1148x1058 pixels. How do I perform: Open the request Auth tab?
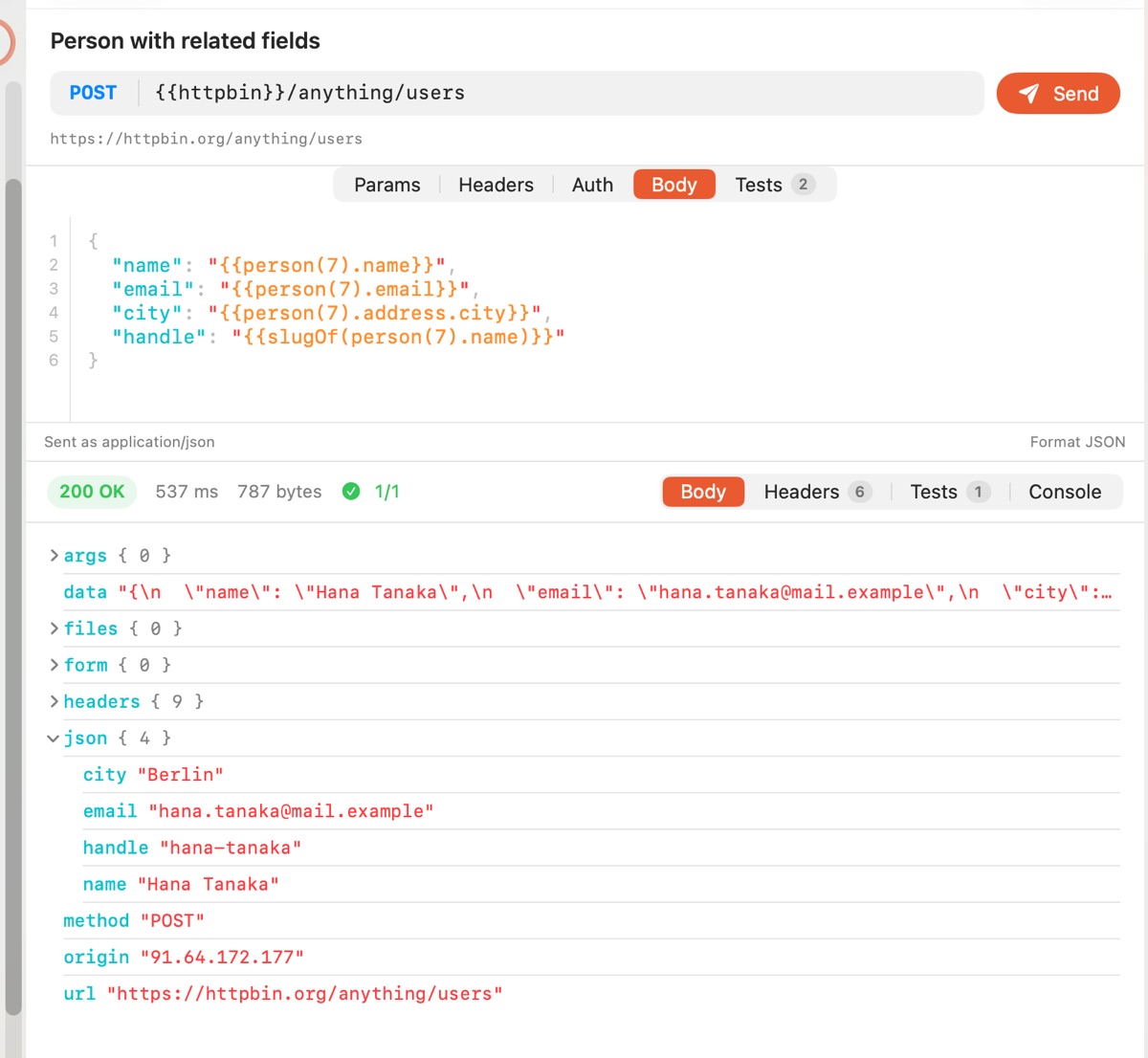[x=592, y=185]
